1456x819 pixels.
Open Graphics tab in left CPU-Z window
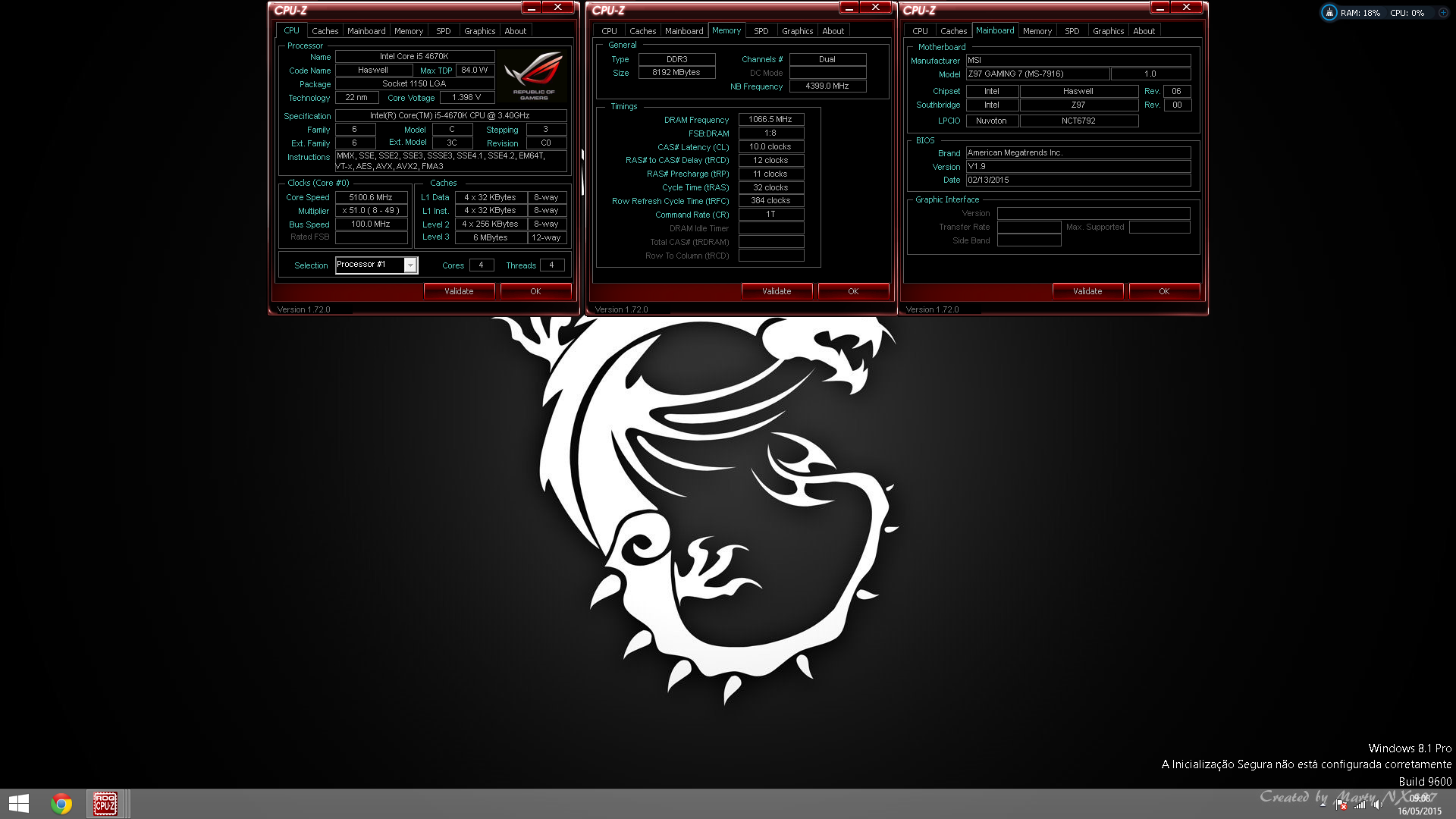click(x=480, y=31)
